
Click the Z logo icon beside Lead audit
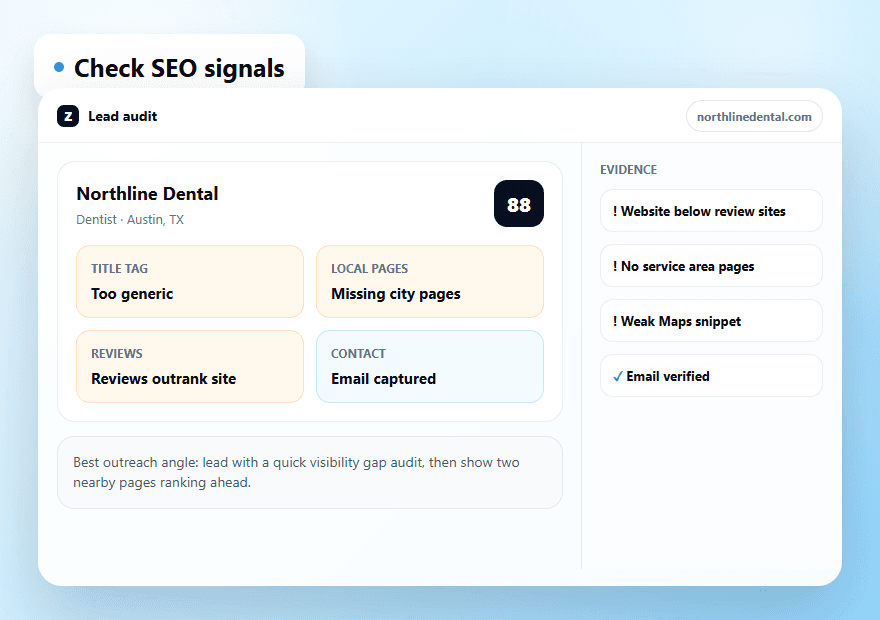pyautogui.click(x=68, y=116)
